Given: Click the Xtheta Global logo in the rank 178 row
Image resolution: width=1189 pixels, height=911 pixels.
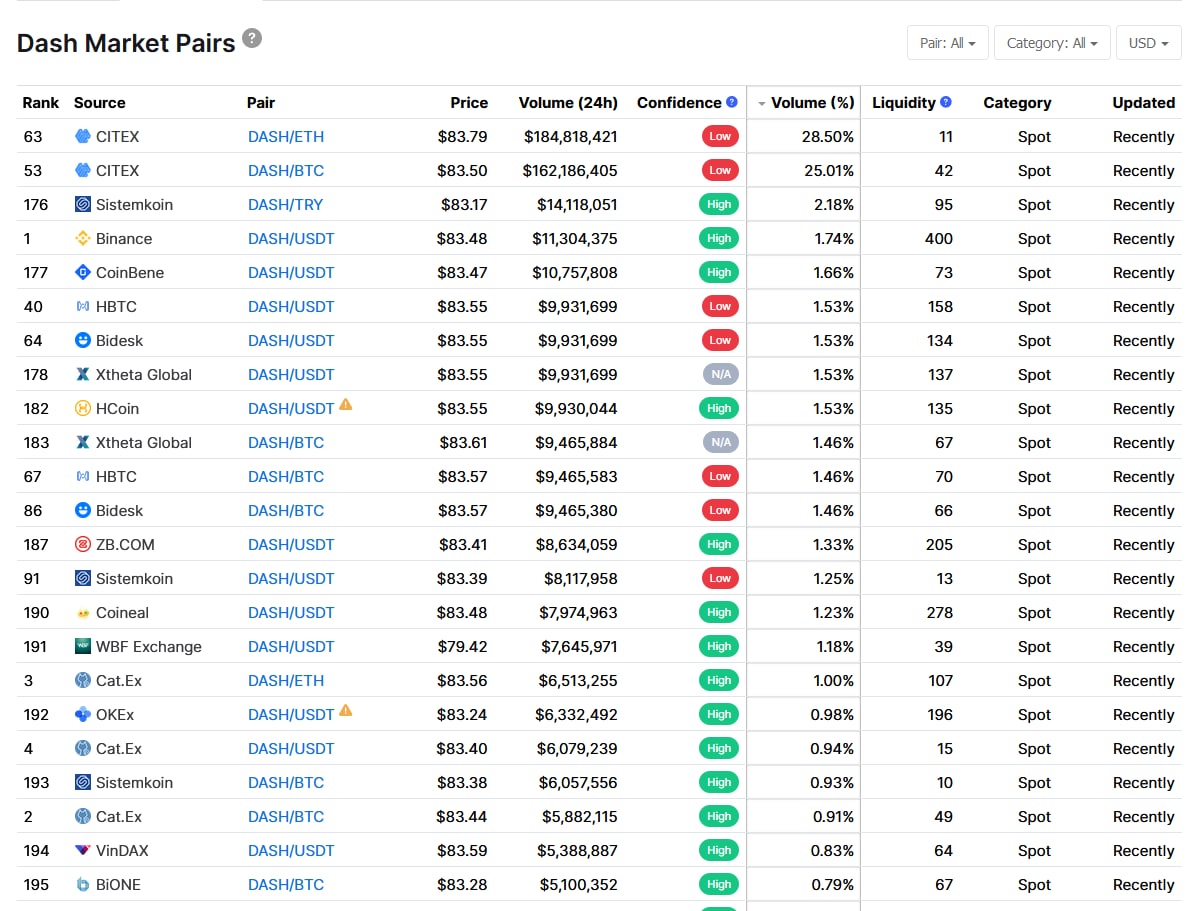Looking at the screenshot, I should coord(83,374).
